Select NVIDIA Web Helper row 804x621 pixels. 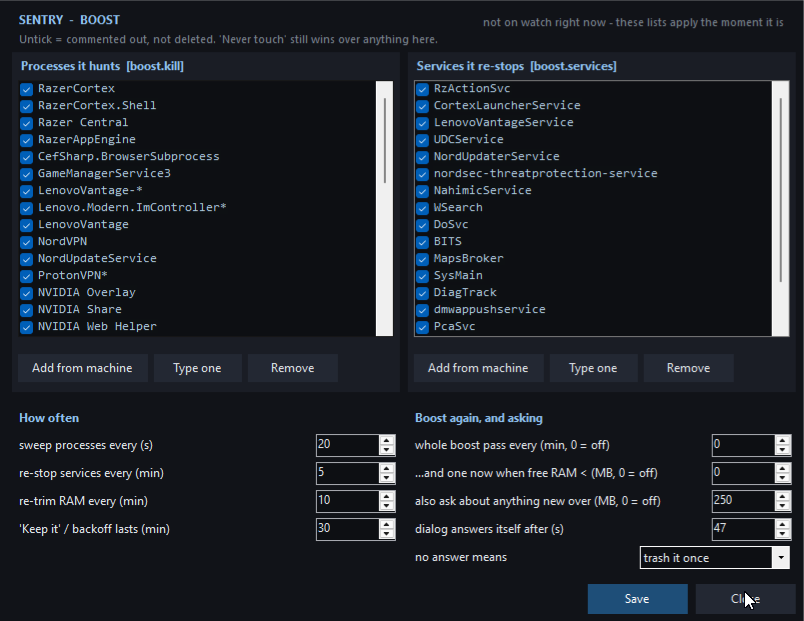tap(197, 327)
